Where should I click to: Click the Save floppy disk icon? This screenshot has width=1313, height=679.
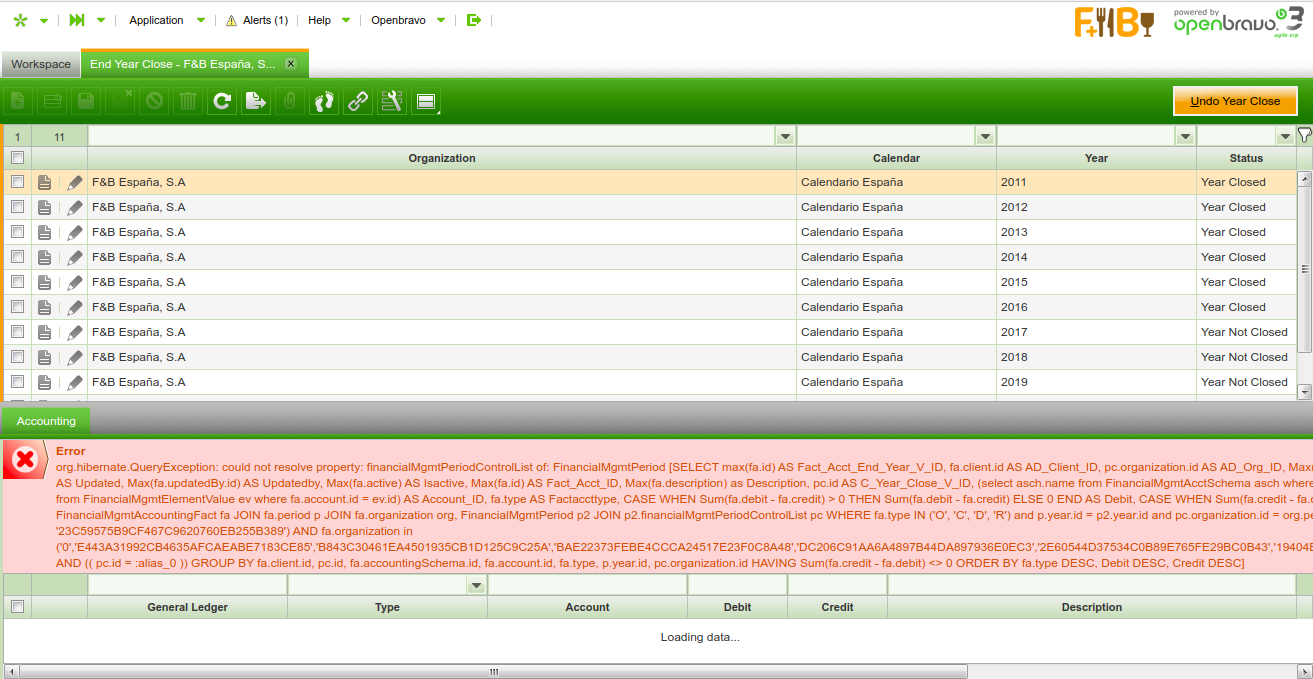pyautogui.click(x=86, y=101)
